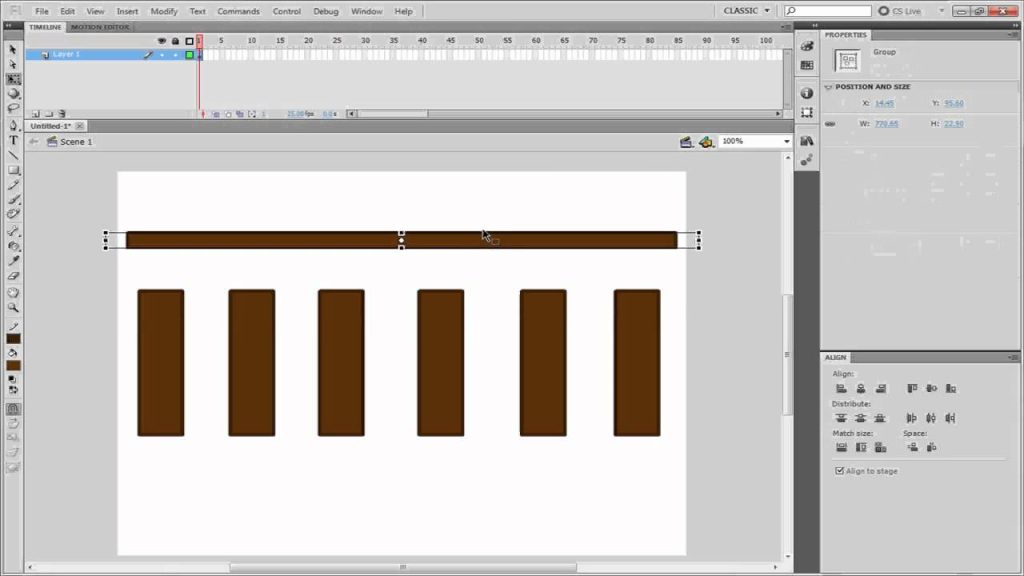Image resolution: width=1024 pixels, height=576 pixels.
Task: Open the Commands menu
Action: (x=238, y=11)
